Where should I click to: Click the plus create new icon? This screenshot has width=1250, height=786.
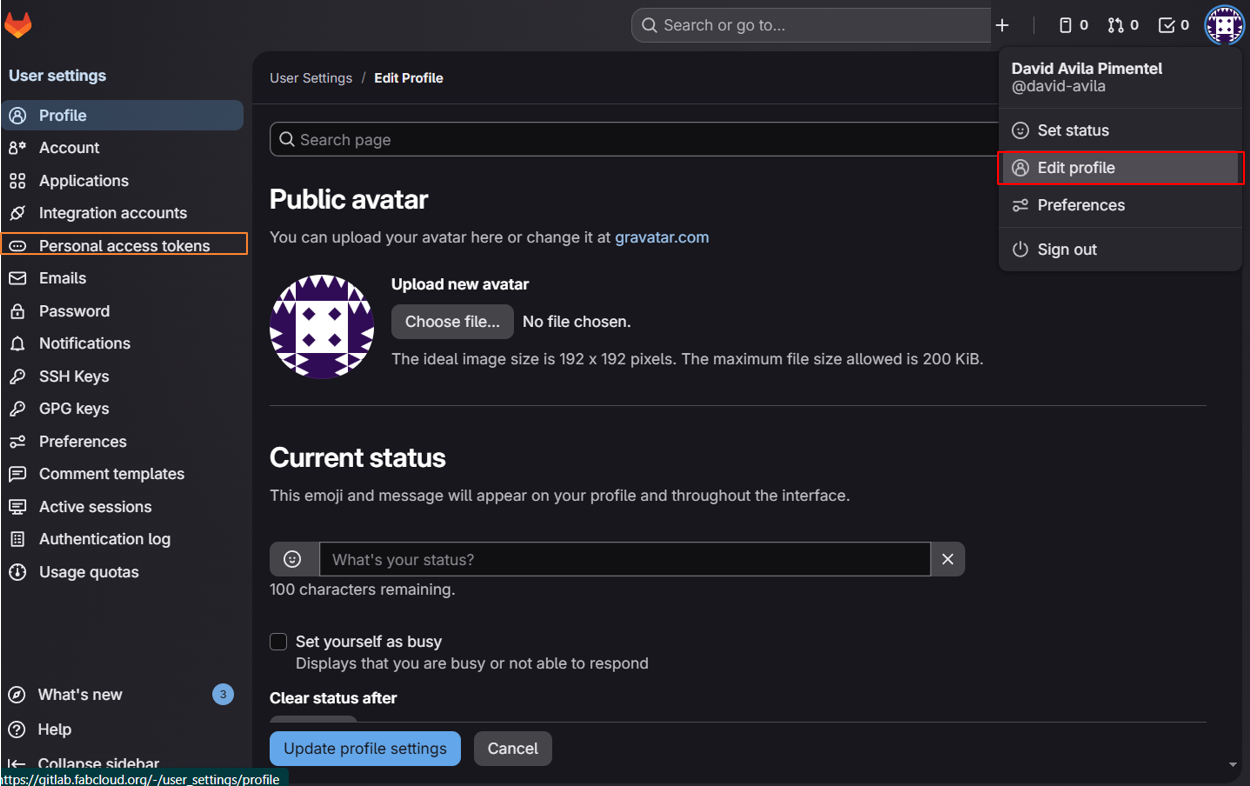tap(1002, 25)
